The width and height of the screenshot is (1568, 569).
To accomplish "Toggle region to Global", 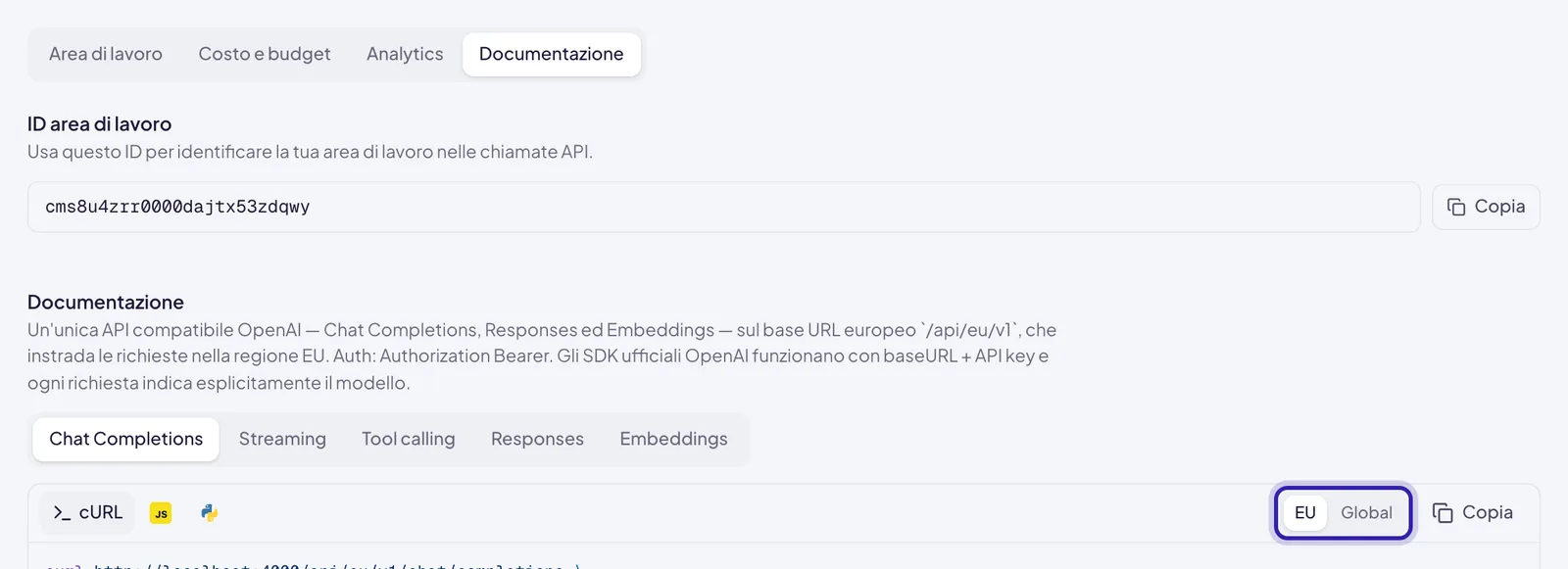I will click(x=1366, y=512).
